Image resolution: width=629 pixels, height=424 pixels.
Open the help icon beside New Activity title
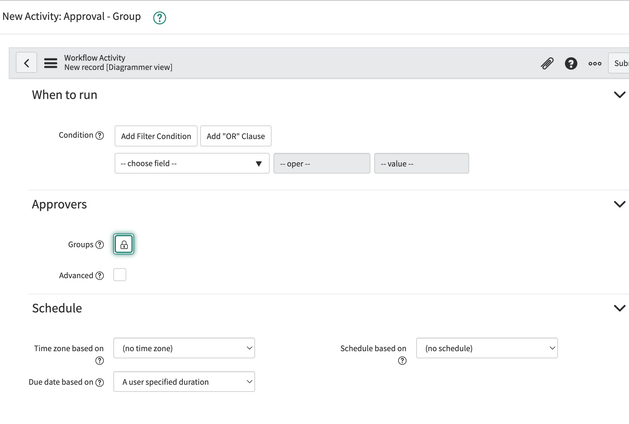[159, 18]
